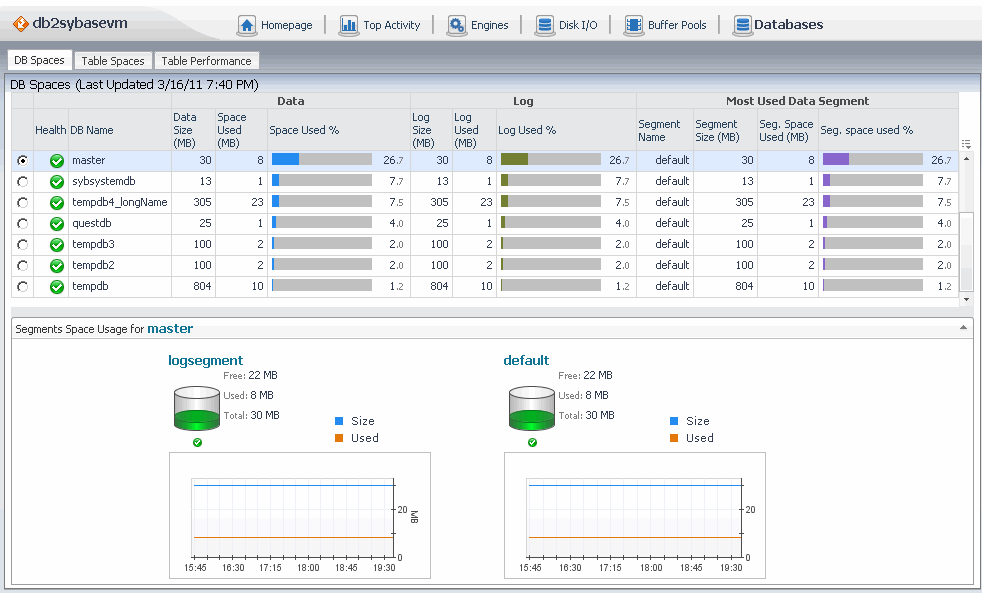Click the Buffer Pools icon

click(x=633, y=25)
